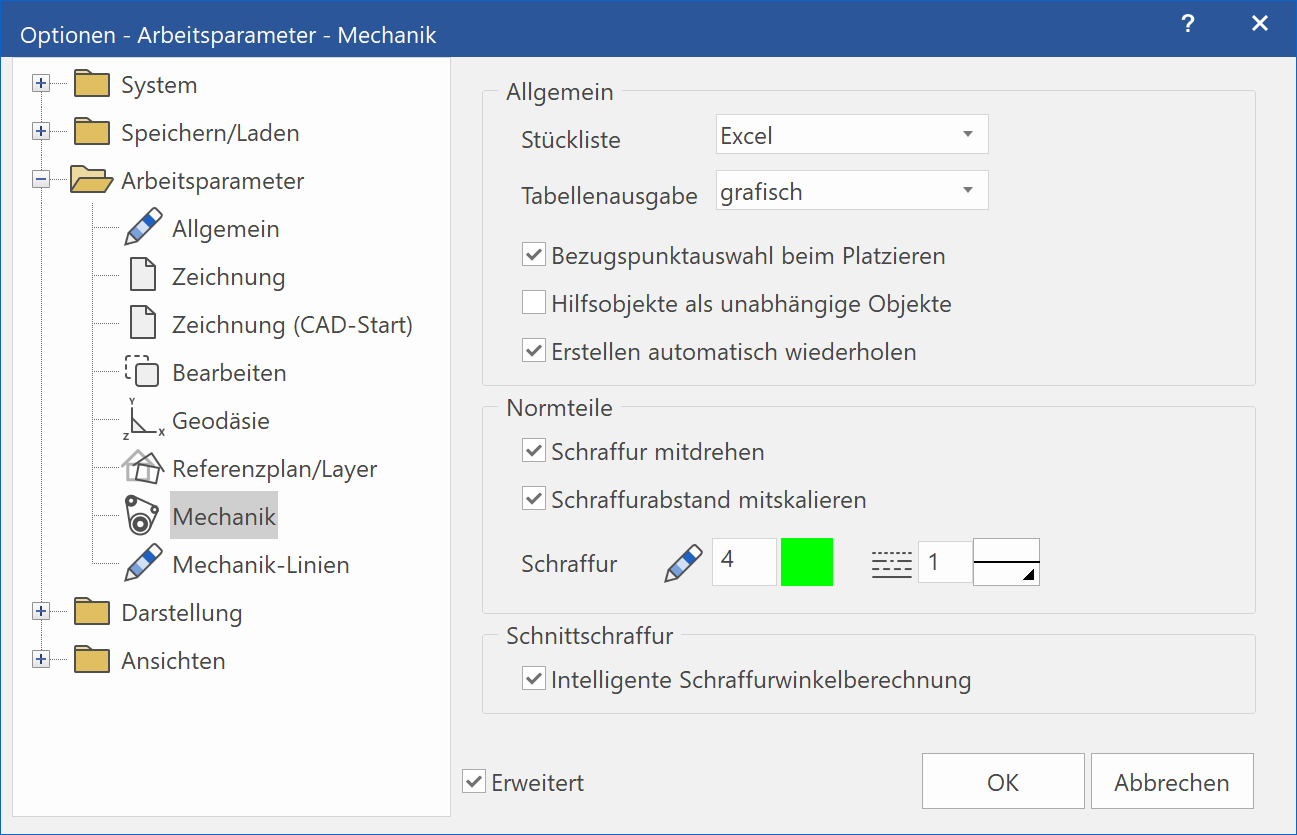This screenshot has width=1297, height=835.
Task: Open the Schraffur line style dropdown
Action: [1006, 562]
